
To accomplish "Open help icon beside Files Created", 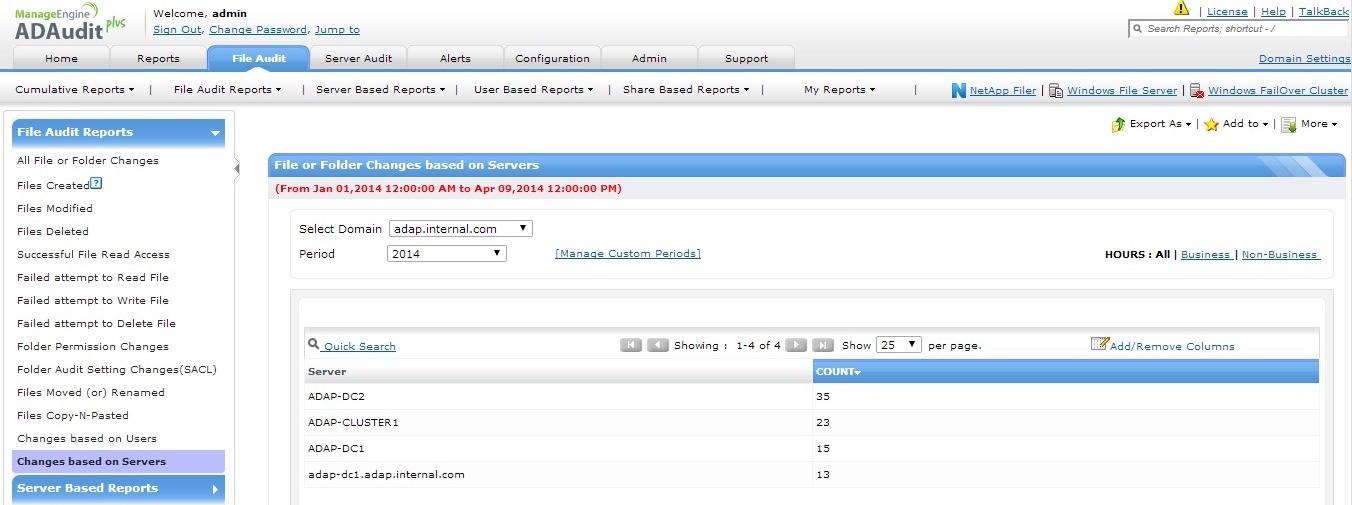I will (x=96, y=183).
